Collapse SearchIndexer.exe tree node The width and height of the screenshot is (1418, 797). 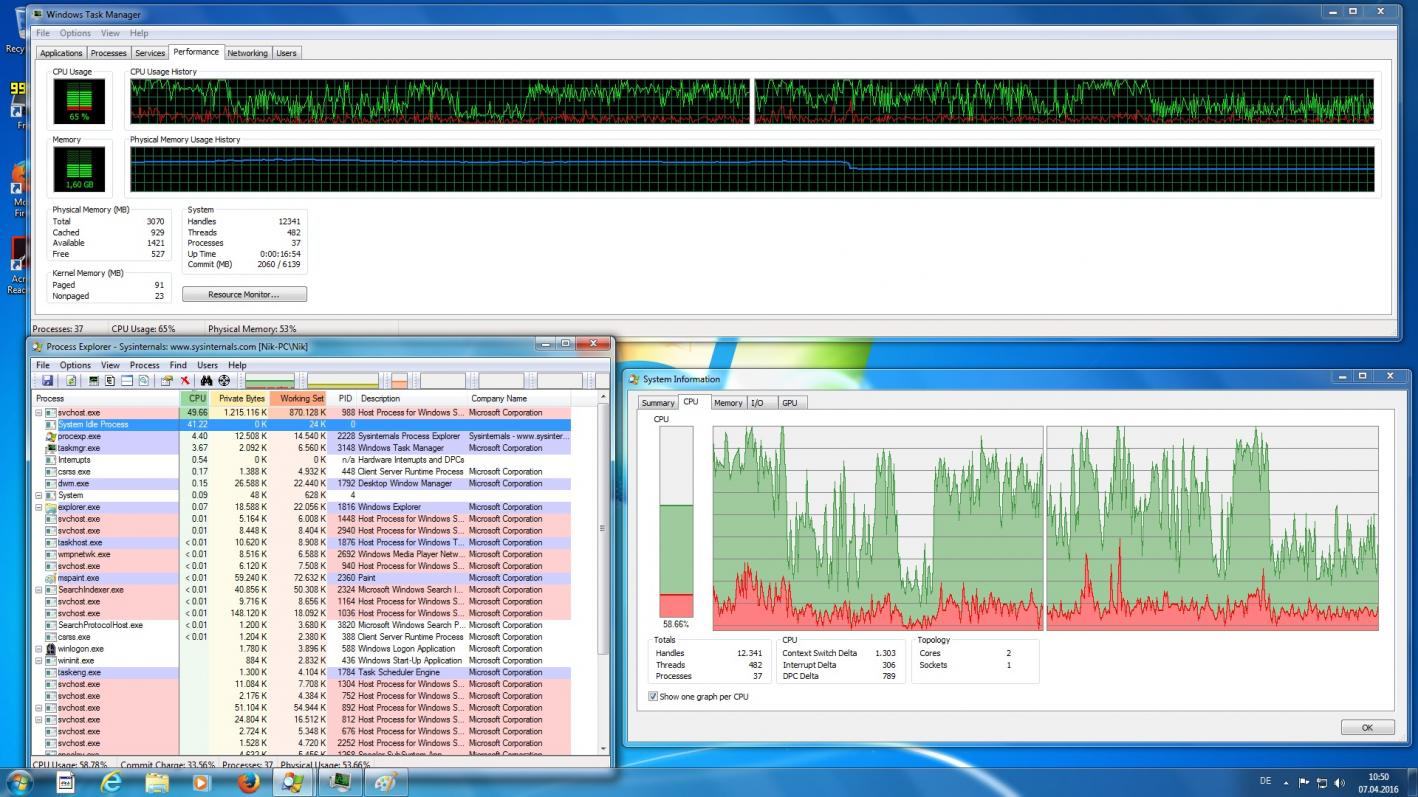pyautogui.click(x=39, y=590)
